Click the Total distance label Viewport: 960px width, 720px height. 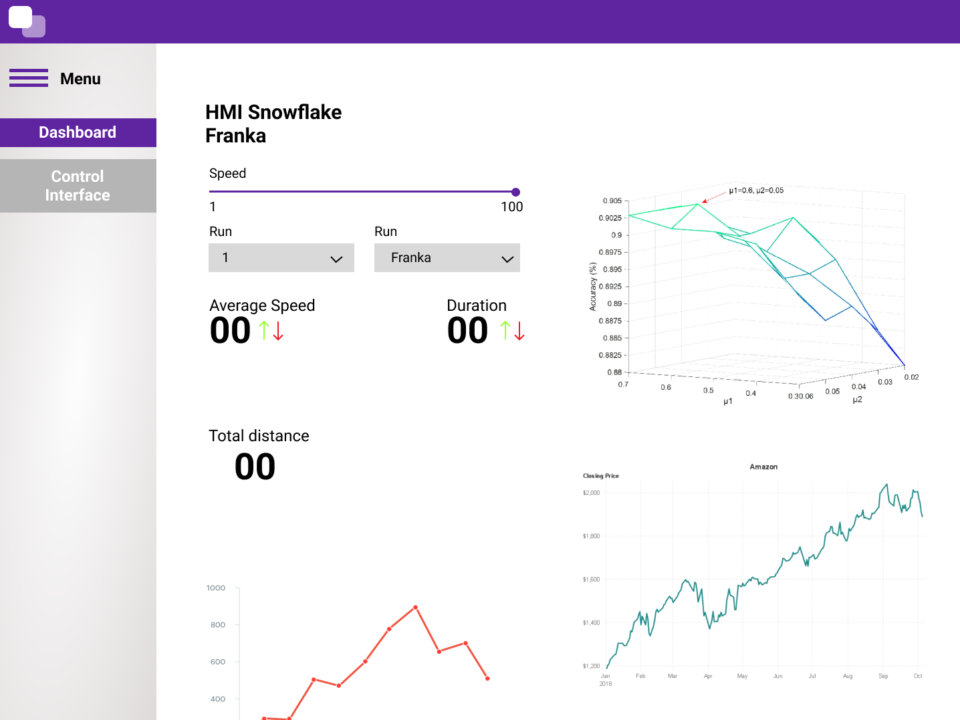[259, 436]
